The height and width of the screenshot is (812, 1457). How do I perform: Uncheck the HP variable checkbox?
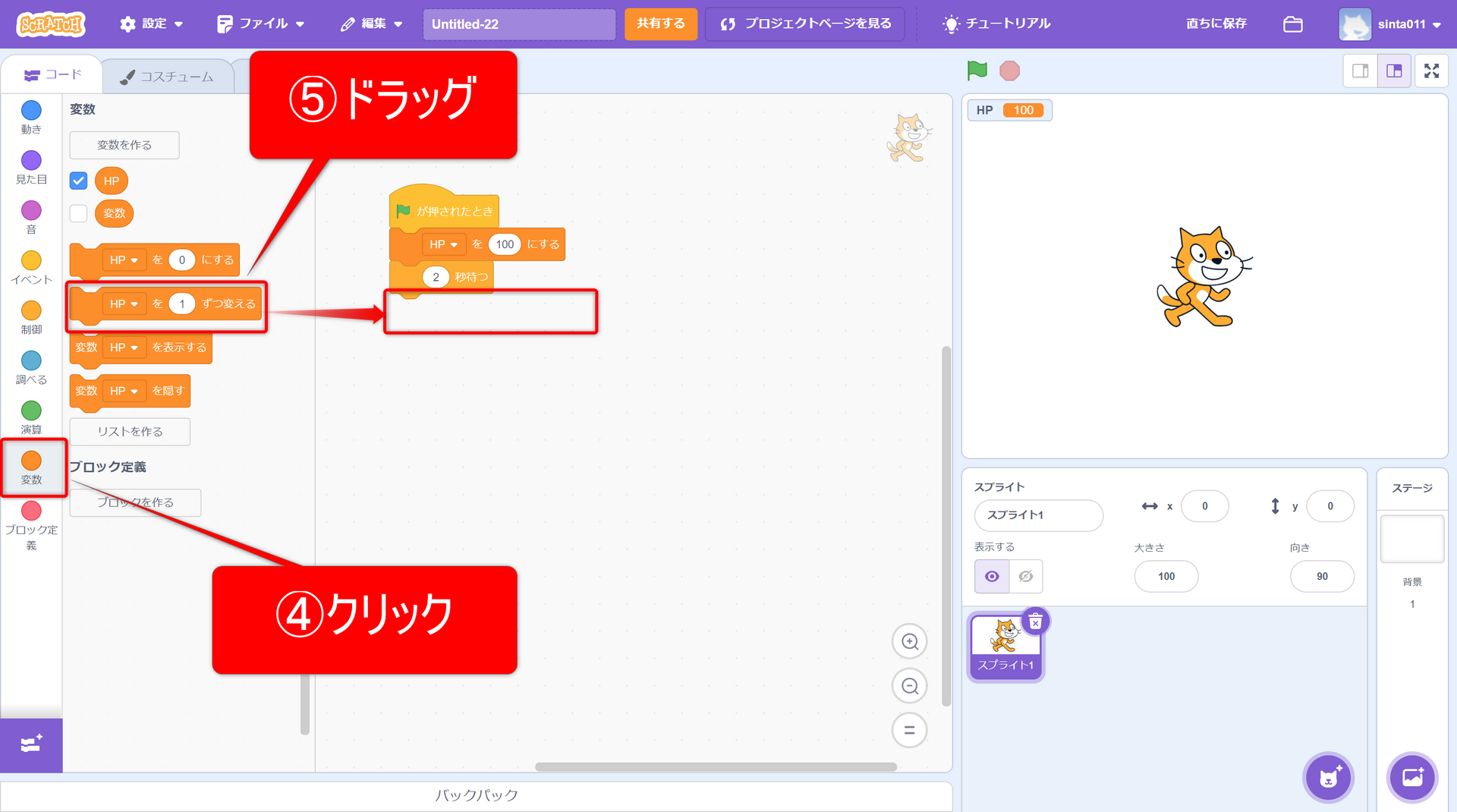coord(79,181)
